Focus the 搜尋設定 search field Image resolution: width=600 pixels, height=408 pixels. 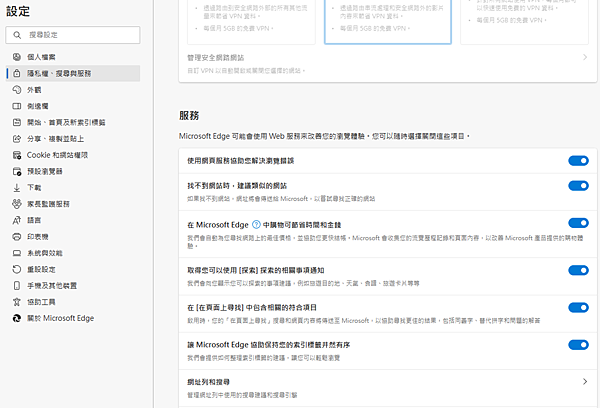click(x=73, y=35)
